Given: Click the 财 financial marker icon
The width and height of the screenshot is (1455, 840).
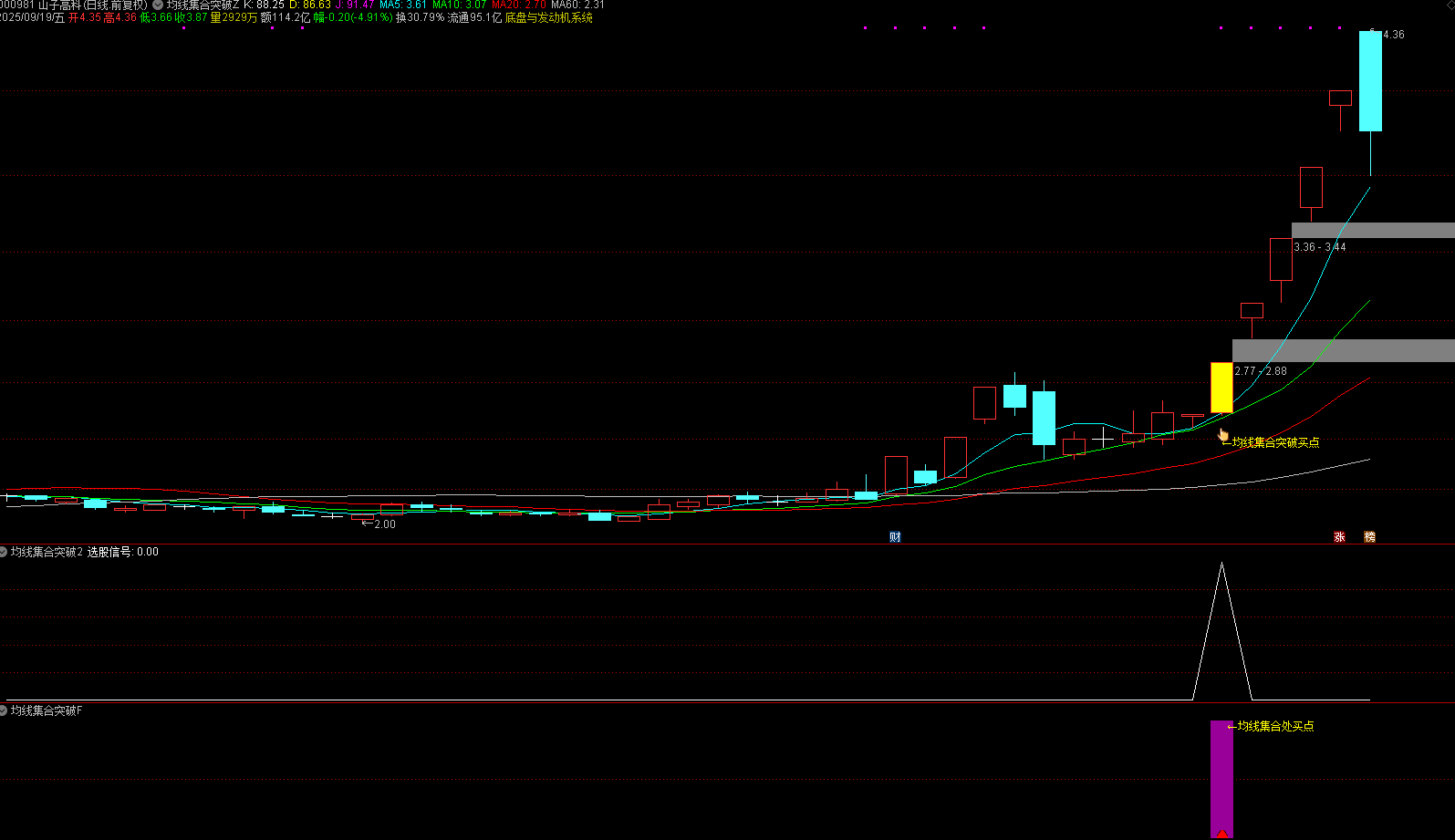Looking at the screenshot, I should click(x=895, y=537).
